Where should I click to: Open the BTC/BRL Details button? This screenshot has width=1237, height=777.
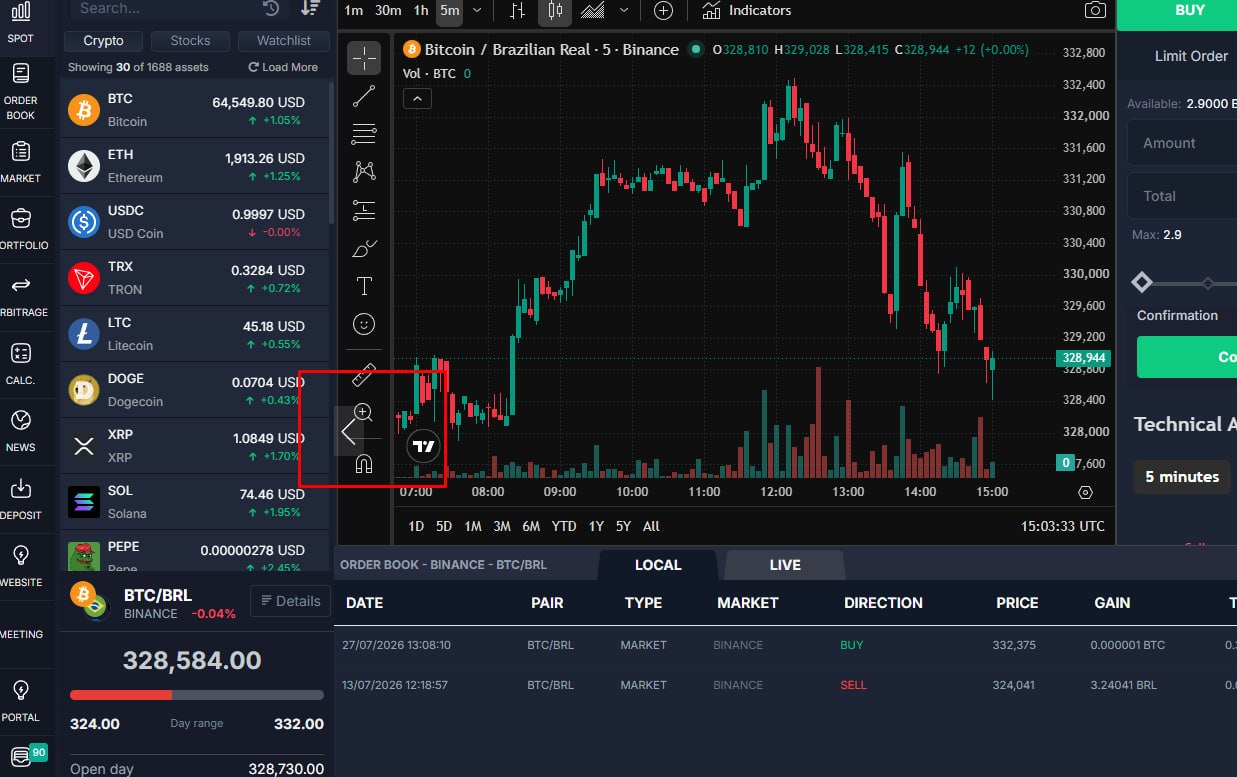(x=290, y=601)
